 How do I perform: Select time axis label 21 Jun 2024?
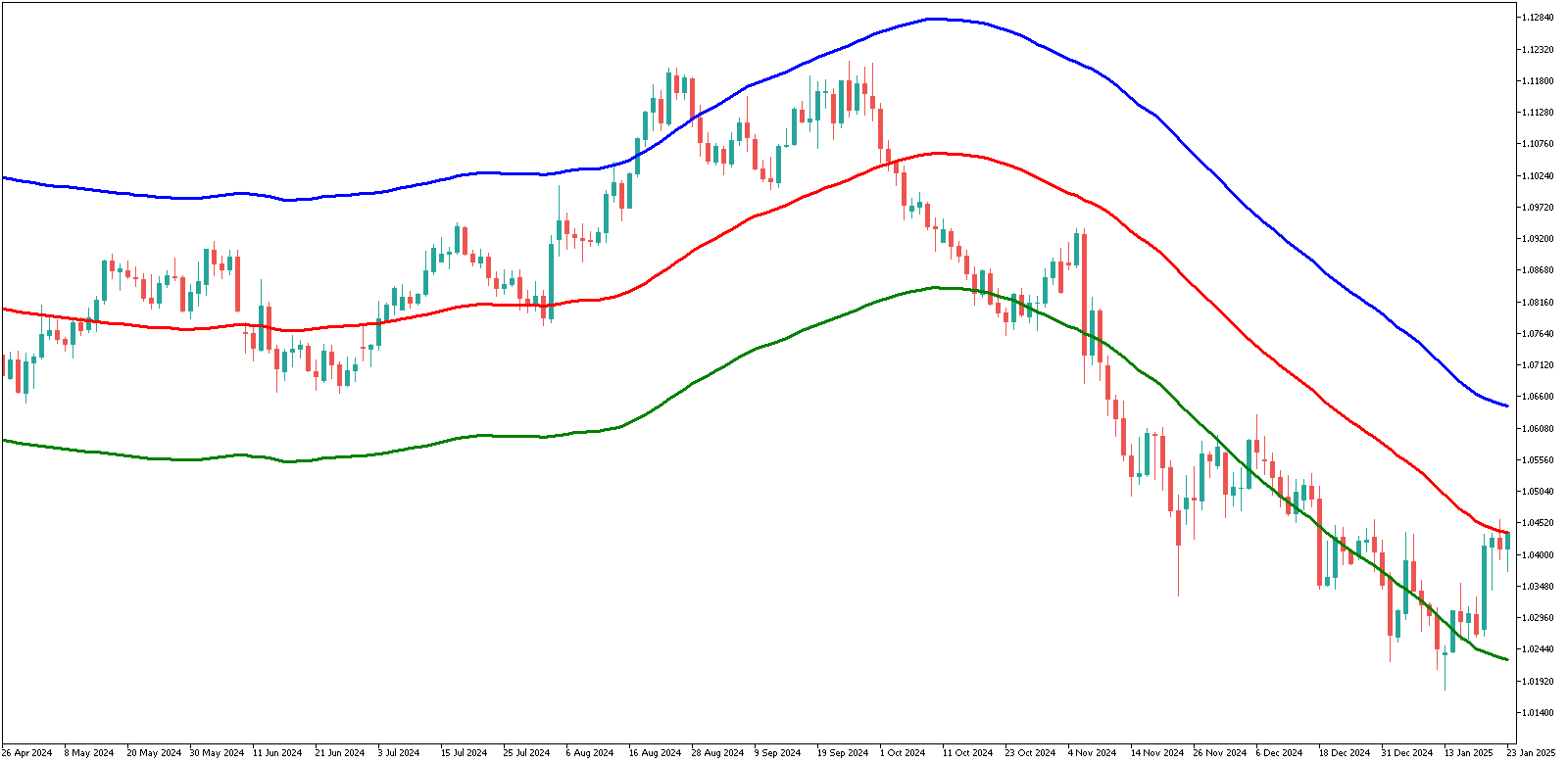point(340,753)
